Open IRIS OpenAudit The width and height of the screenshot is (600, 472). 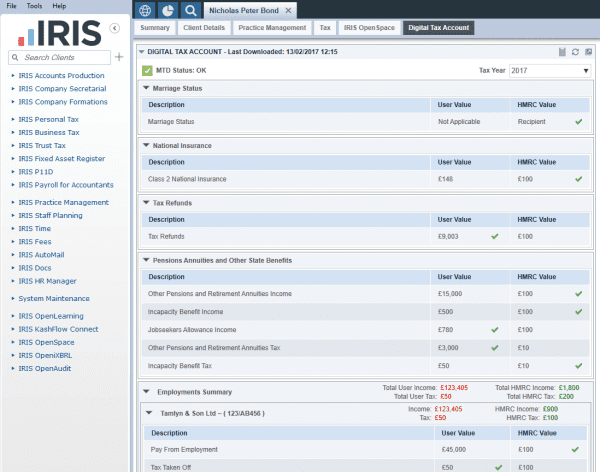45,369
